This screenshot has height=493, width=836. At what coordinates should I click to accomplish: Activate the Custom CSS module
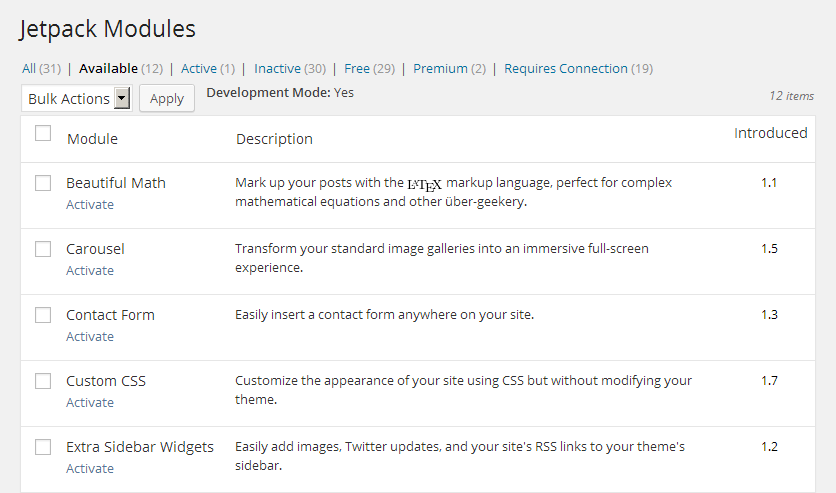coord(90,403)
